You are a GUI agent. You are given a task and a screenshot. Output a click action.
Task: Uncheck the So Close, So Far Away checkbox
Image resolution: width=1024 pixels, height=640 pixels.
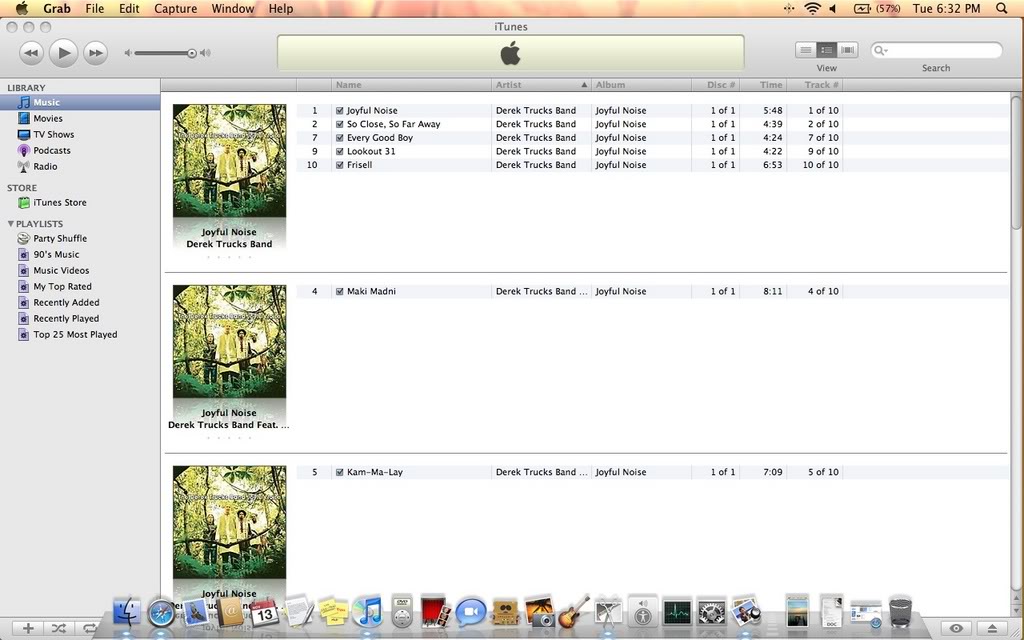click(x=340, y=124)
